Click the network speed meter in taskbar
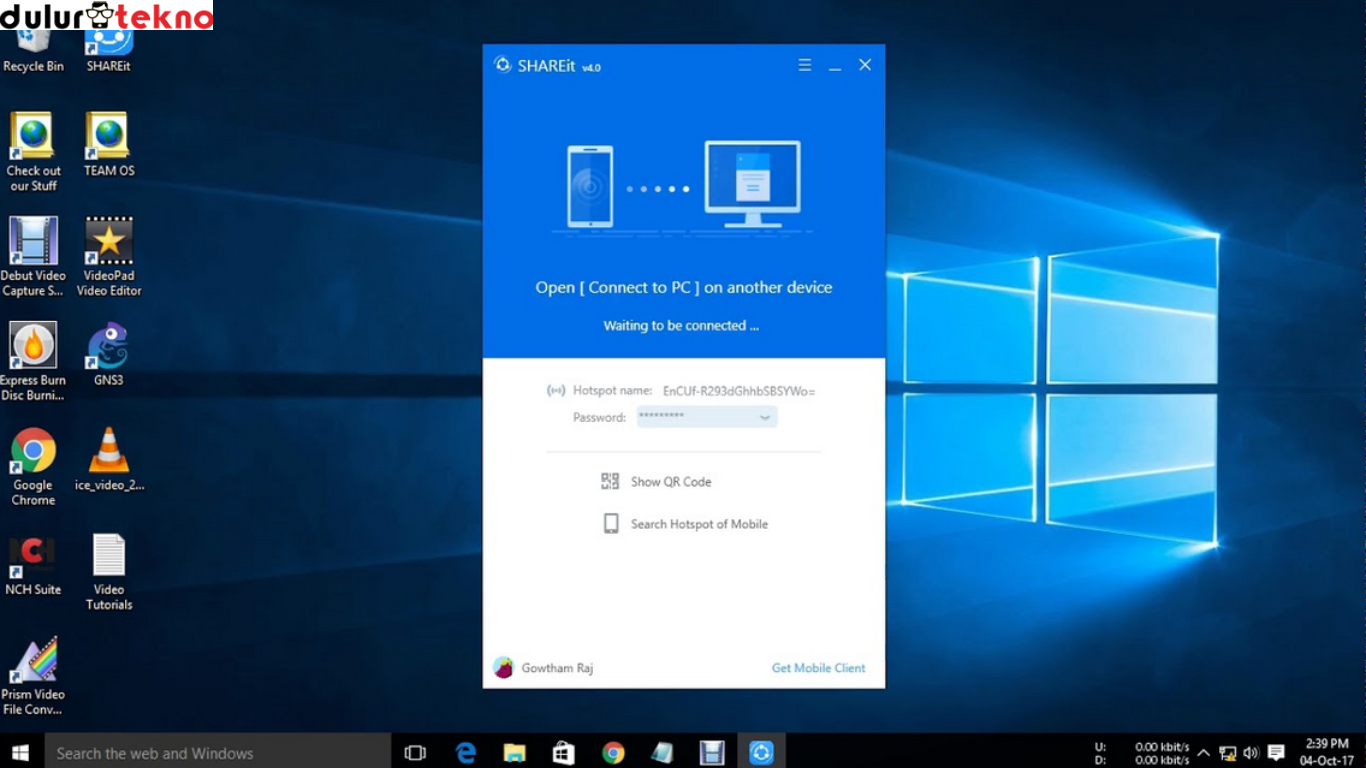This screenshot has height=768, width=1366. (1142, 753)
